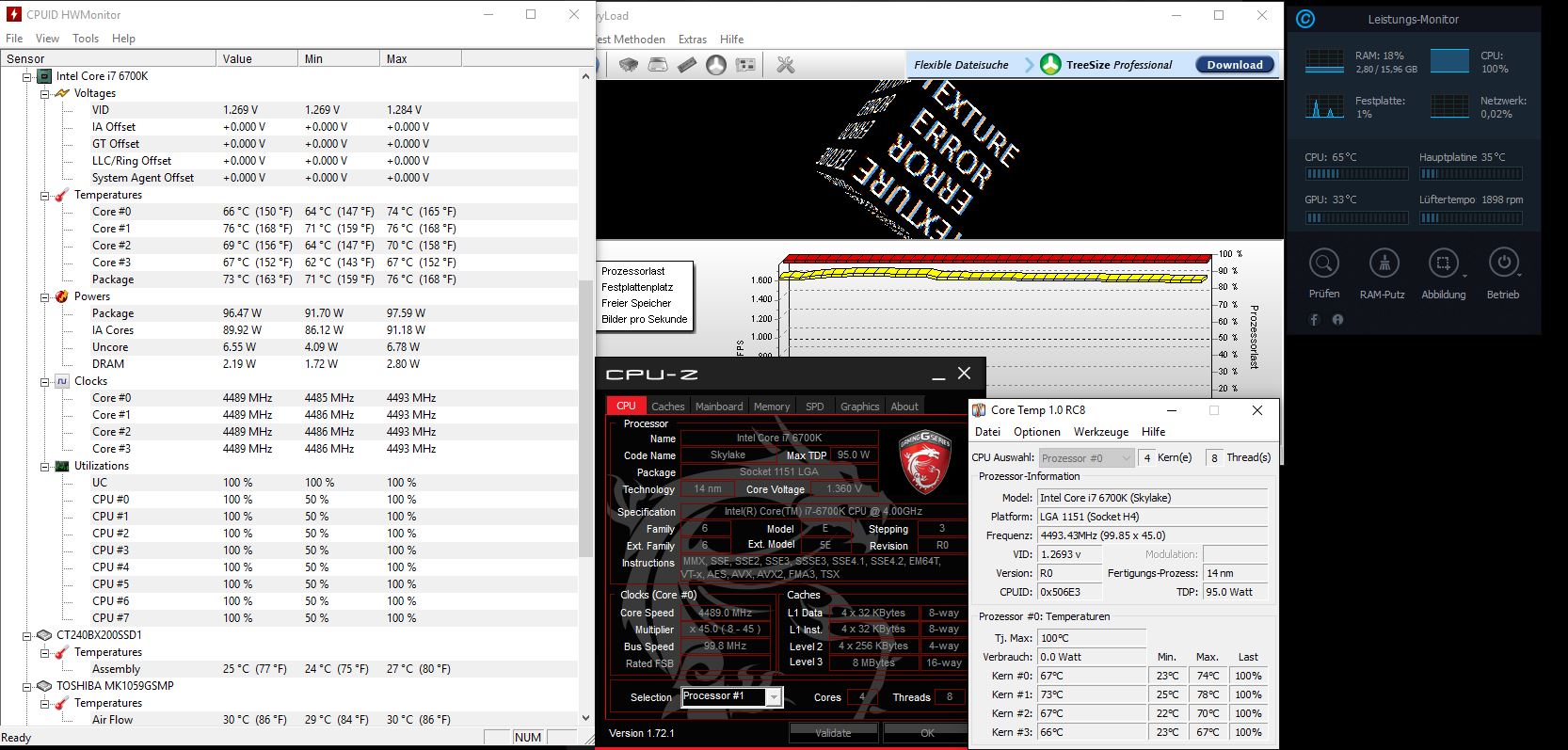The image size is (1568, 750).
Task: Click the RAM usage graph icon
Action: coord(1324,61)
